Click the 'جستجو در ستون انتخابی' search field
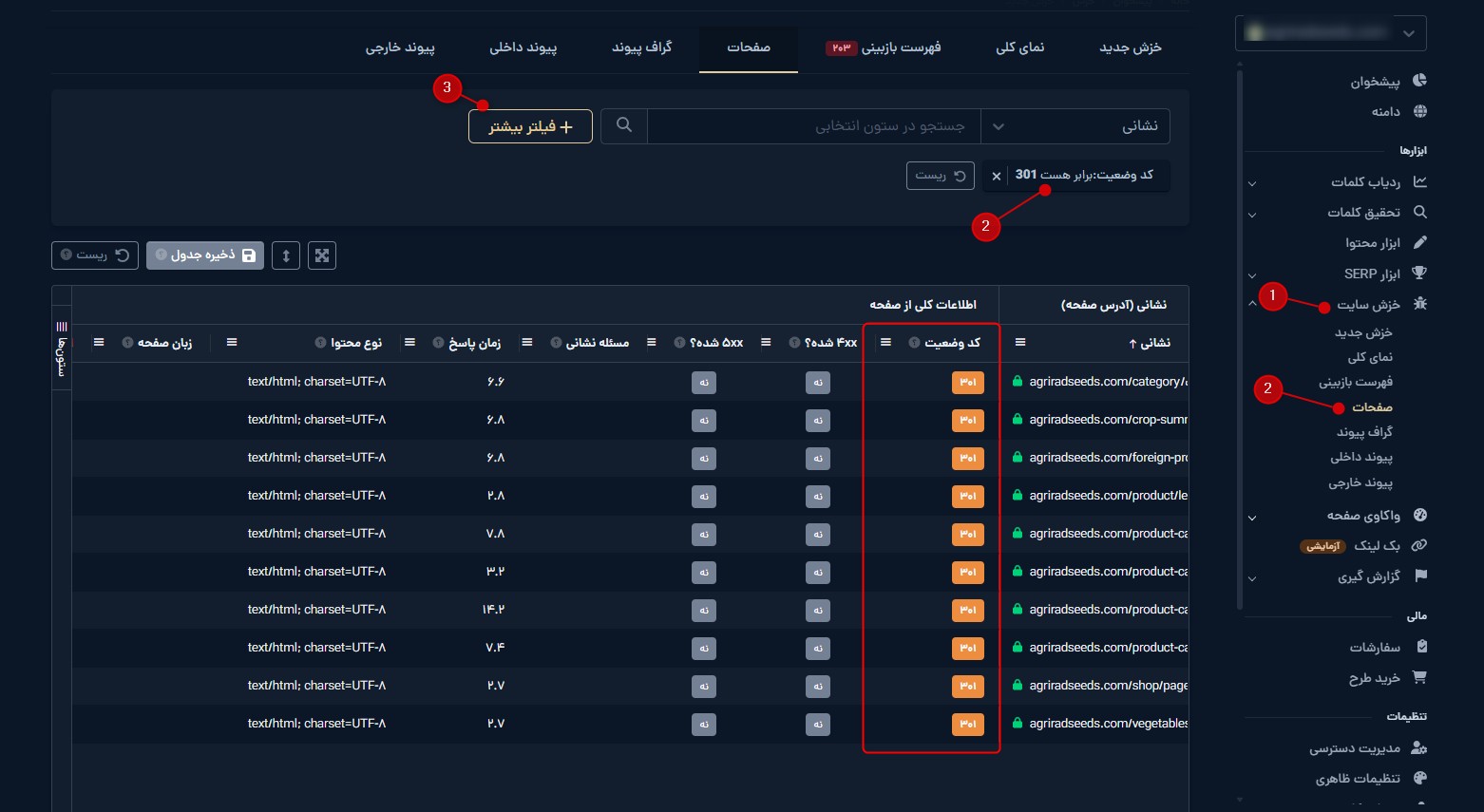 (813, 126)
